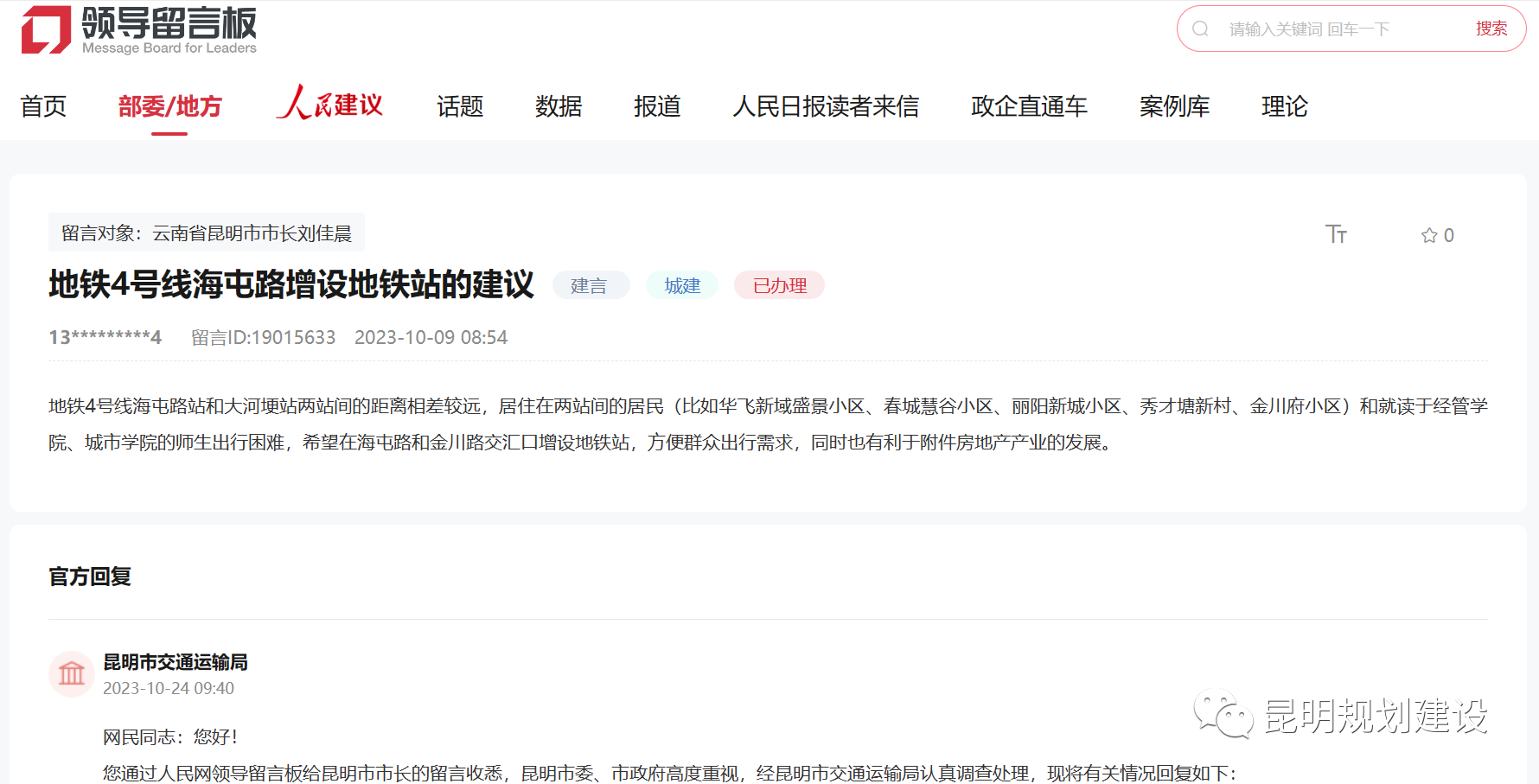
Task: Select the 理论 theory tab
Action: click(1284, 106)
